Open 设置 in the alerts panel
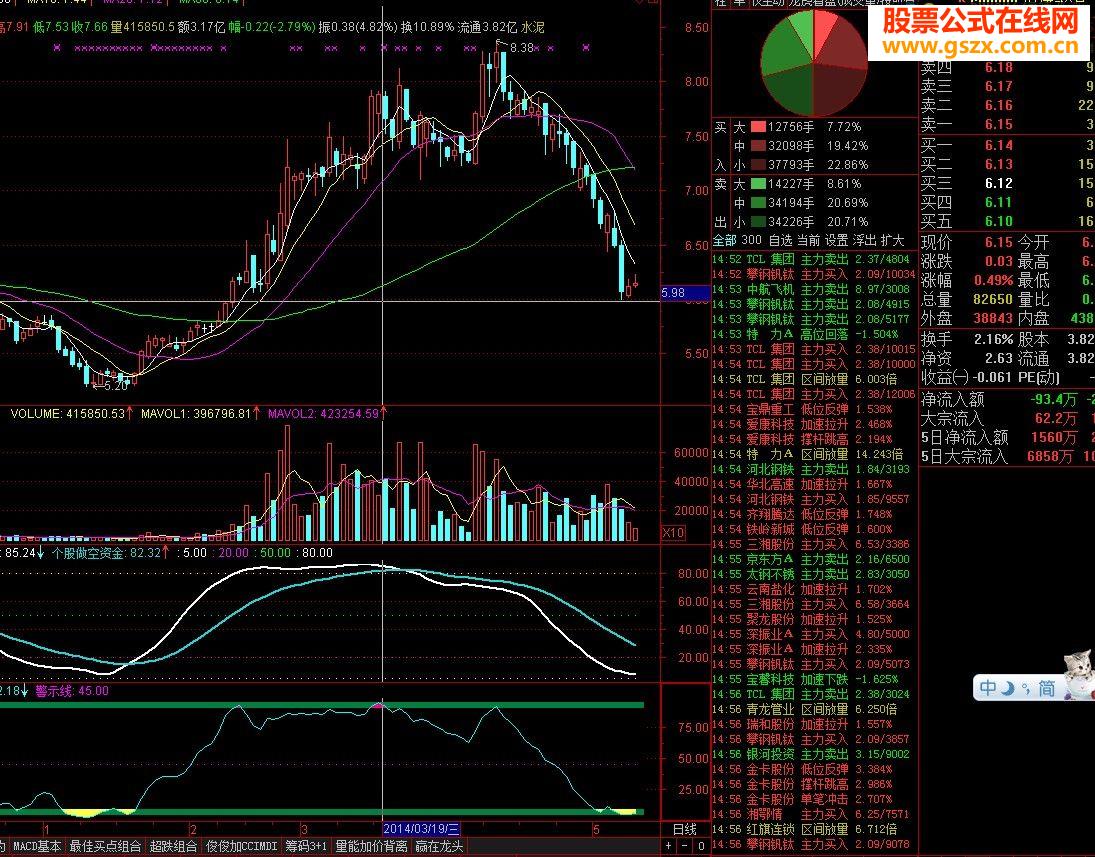The width and height of the screenshot is (1095, 857). [x=836, y=240]
